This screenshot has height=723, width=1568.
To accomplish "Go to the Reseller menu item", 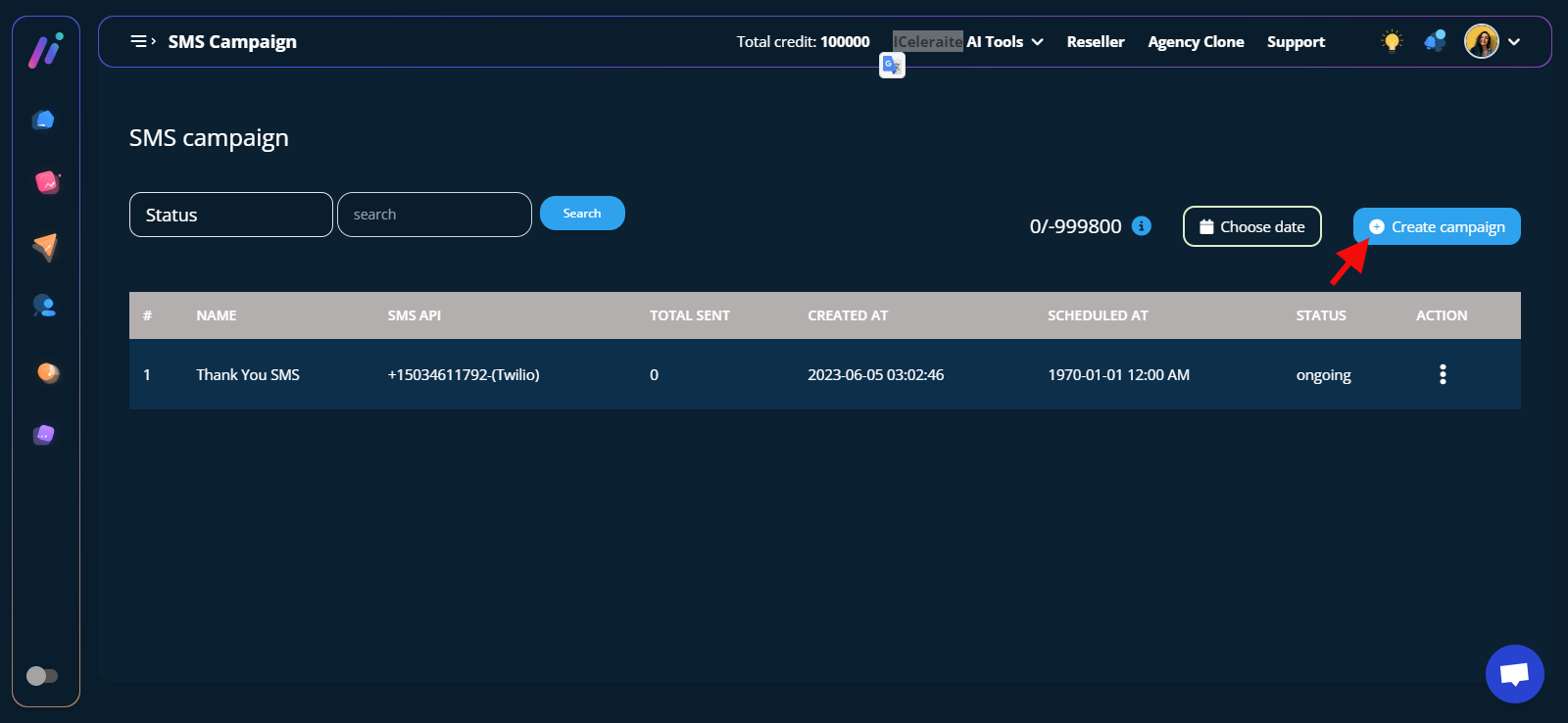I will point(1095,42).
